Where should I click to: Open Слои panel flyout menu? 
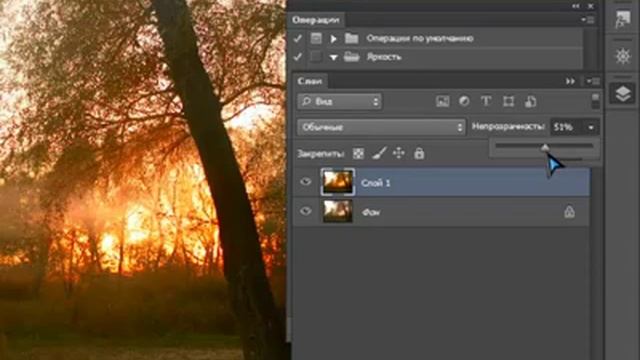pyautogui.click(x=593, y=81)
